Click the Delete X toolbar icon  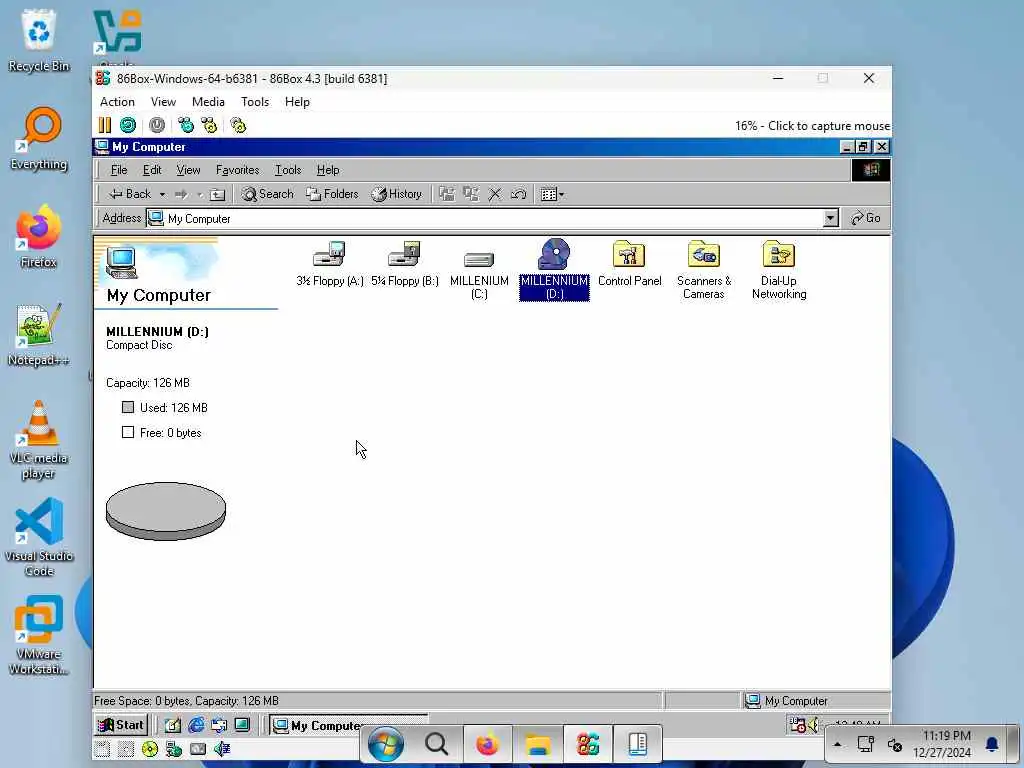pos(495,194)
